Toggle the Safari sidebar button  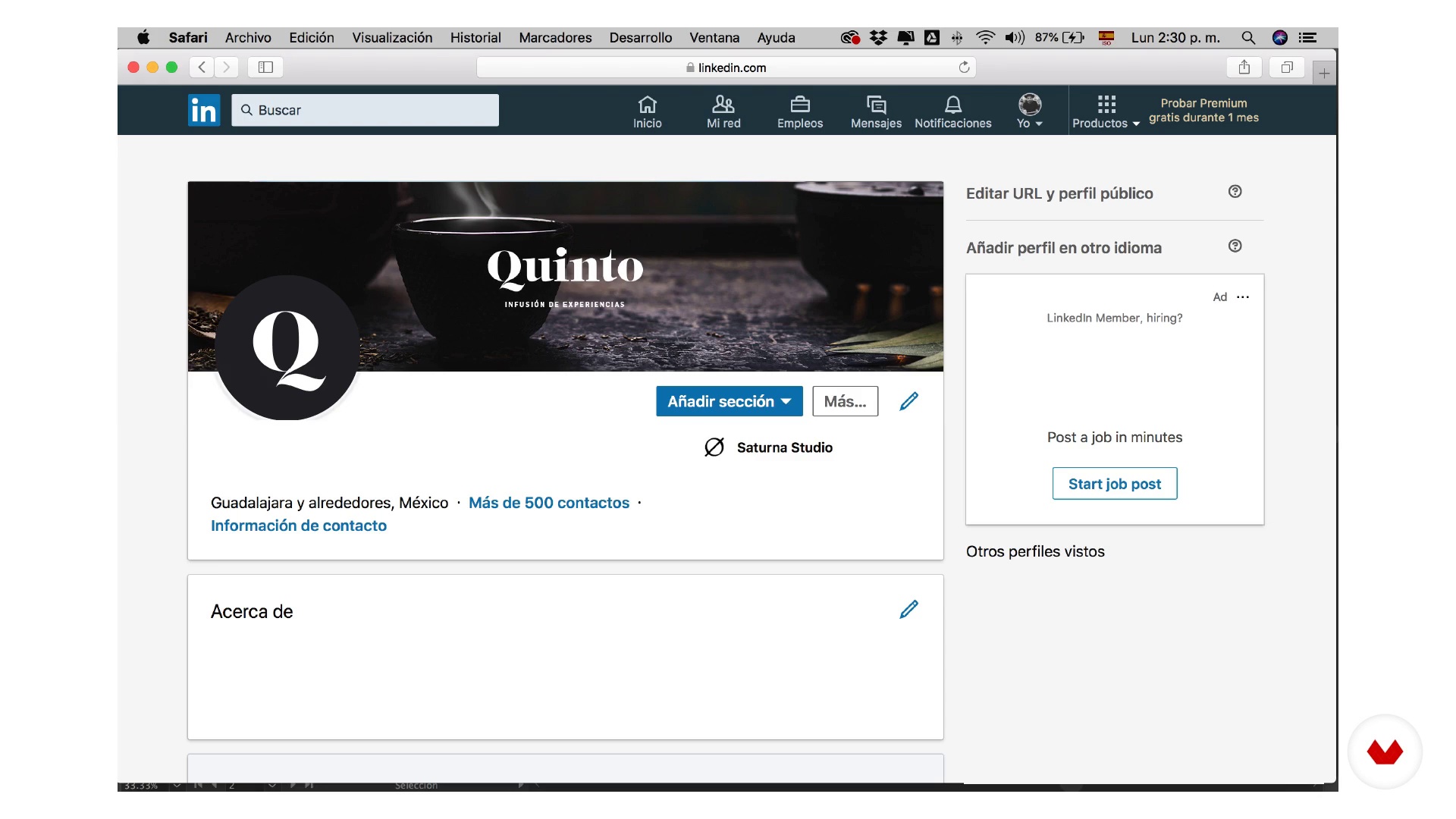(265, 67)
